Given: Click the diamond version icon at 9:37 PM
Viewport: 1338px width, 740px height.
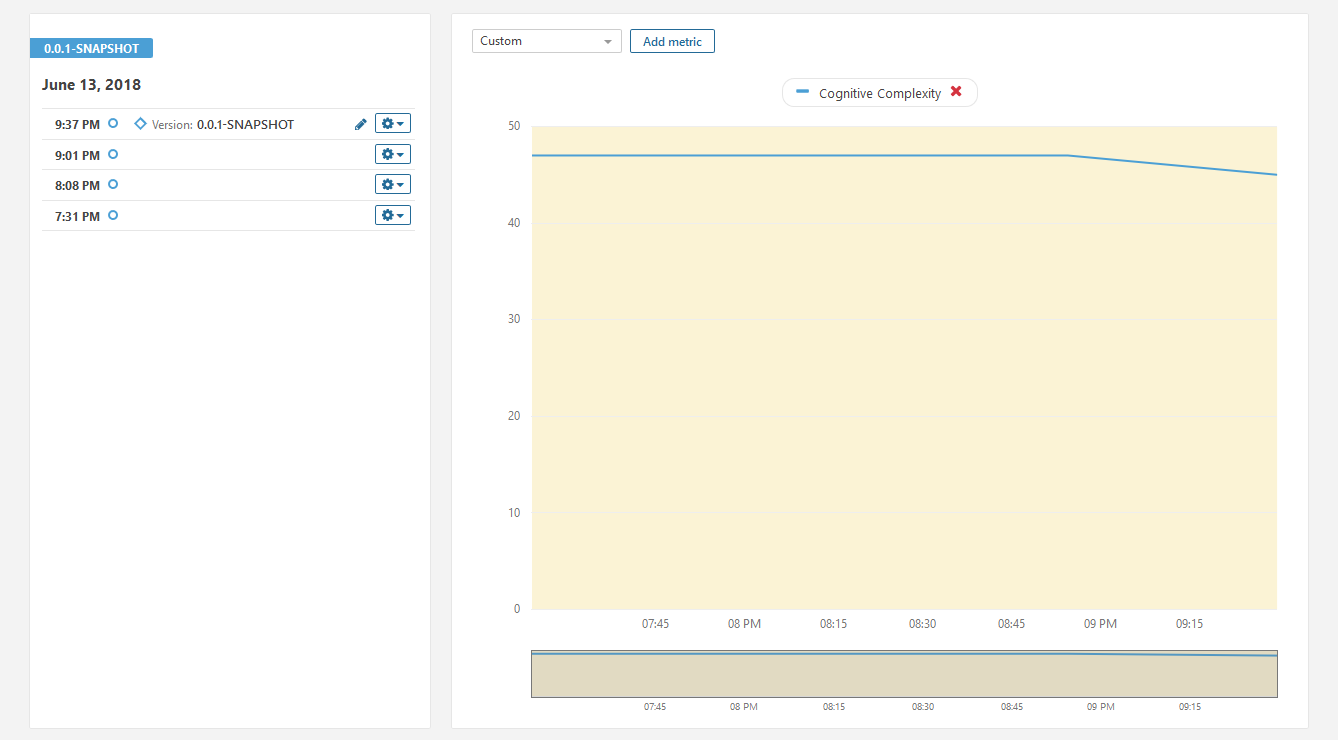Looking at the screenshot, I should click(140, 124).
